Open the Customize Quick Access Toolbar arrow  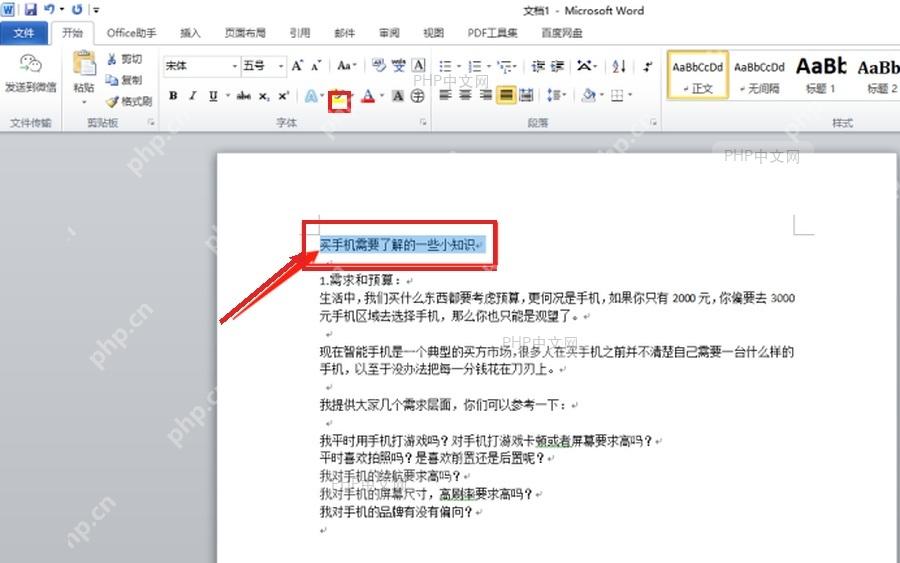point(96,10)
